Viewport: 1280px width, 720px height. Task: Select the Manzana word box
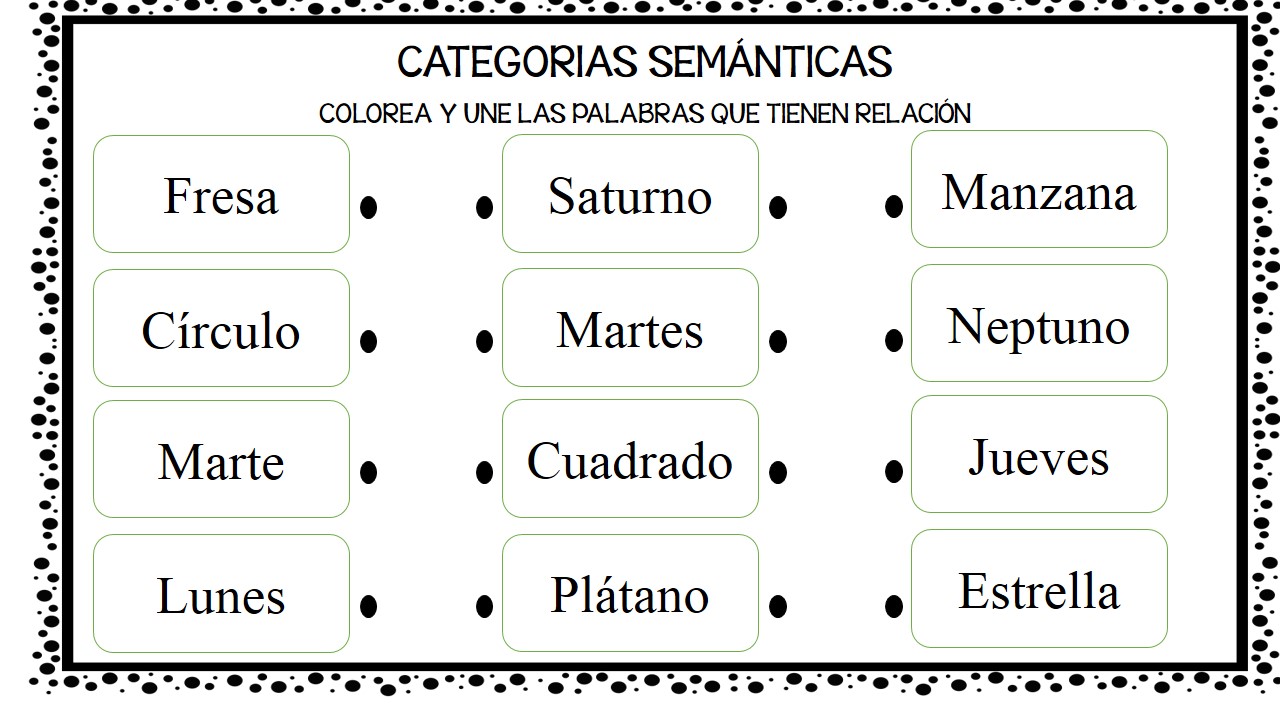[1039, 189]
